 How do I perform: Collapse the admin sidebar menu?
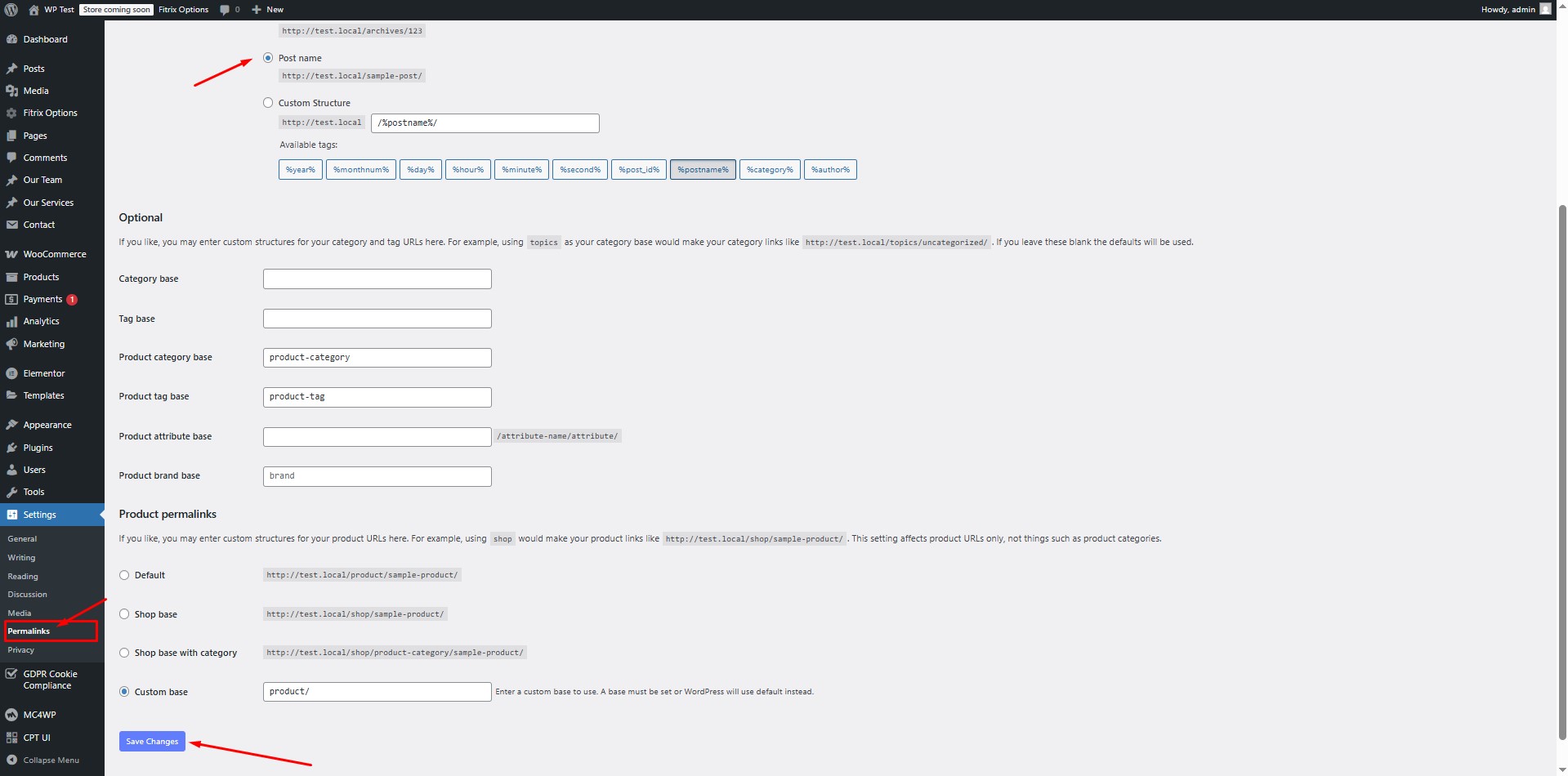(x=51, y=760)
